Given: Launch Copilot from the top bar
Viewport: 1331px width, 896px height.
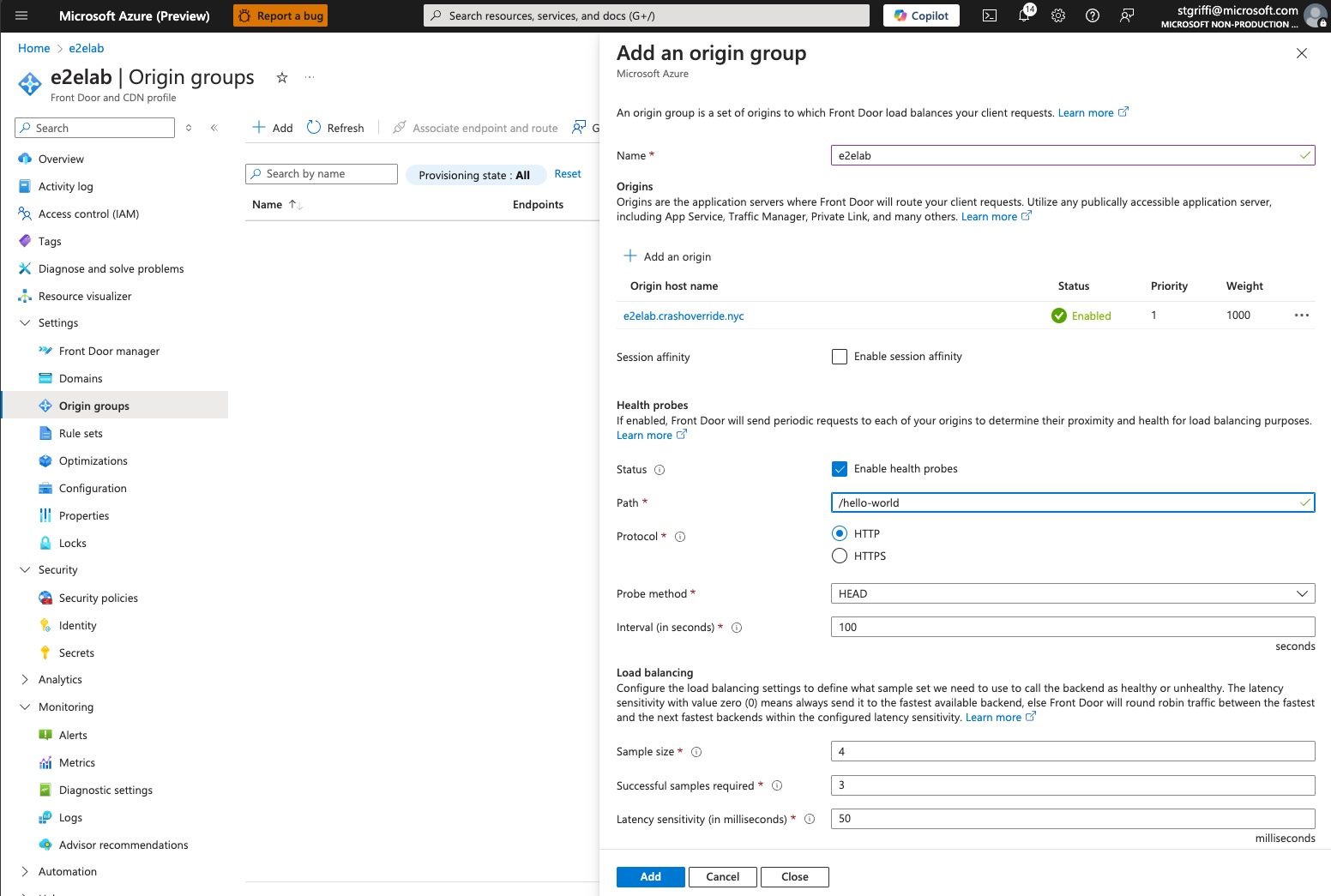Looking at the screenshot, I should tap(920, 15).
